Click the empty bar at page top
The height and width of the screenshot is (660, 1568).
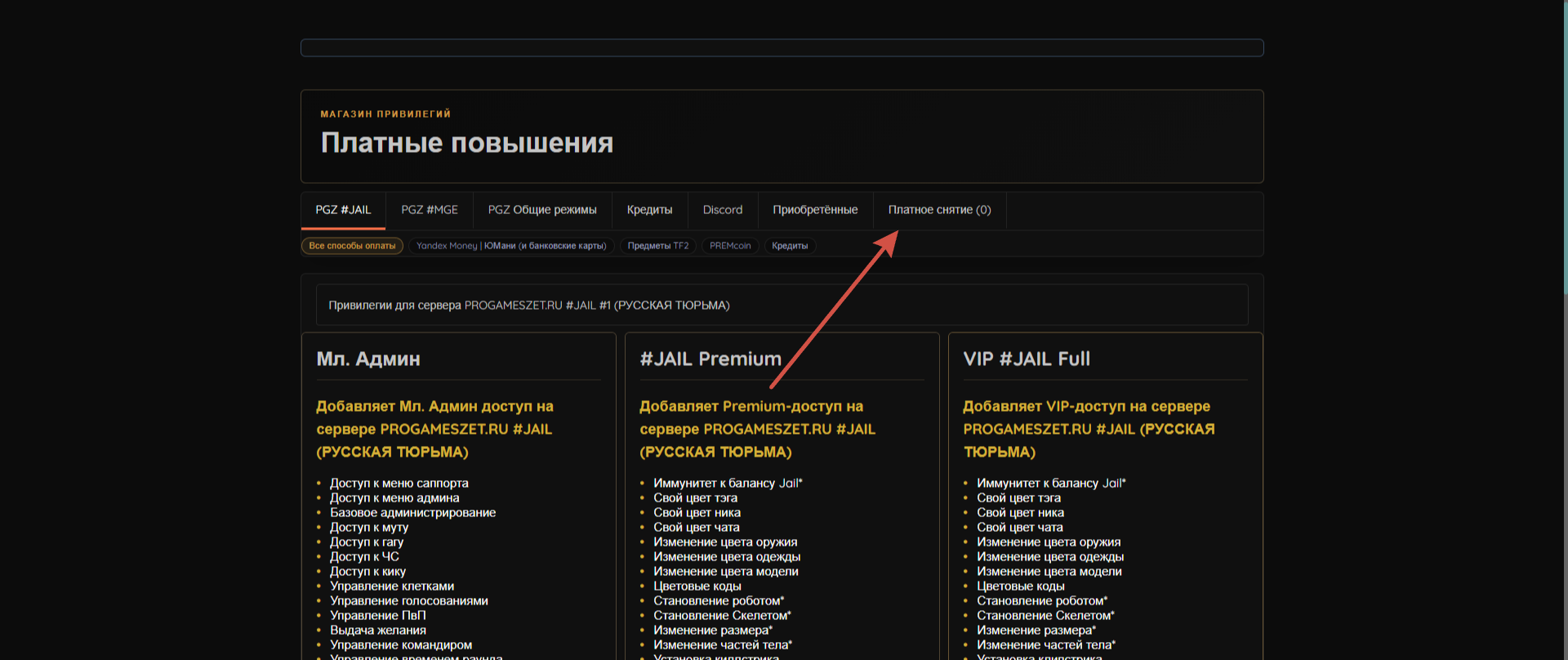782,48
